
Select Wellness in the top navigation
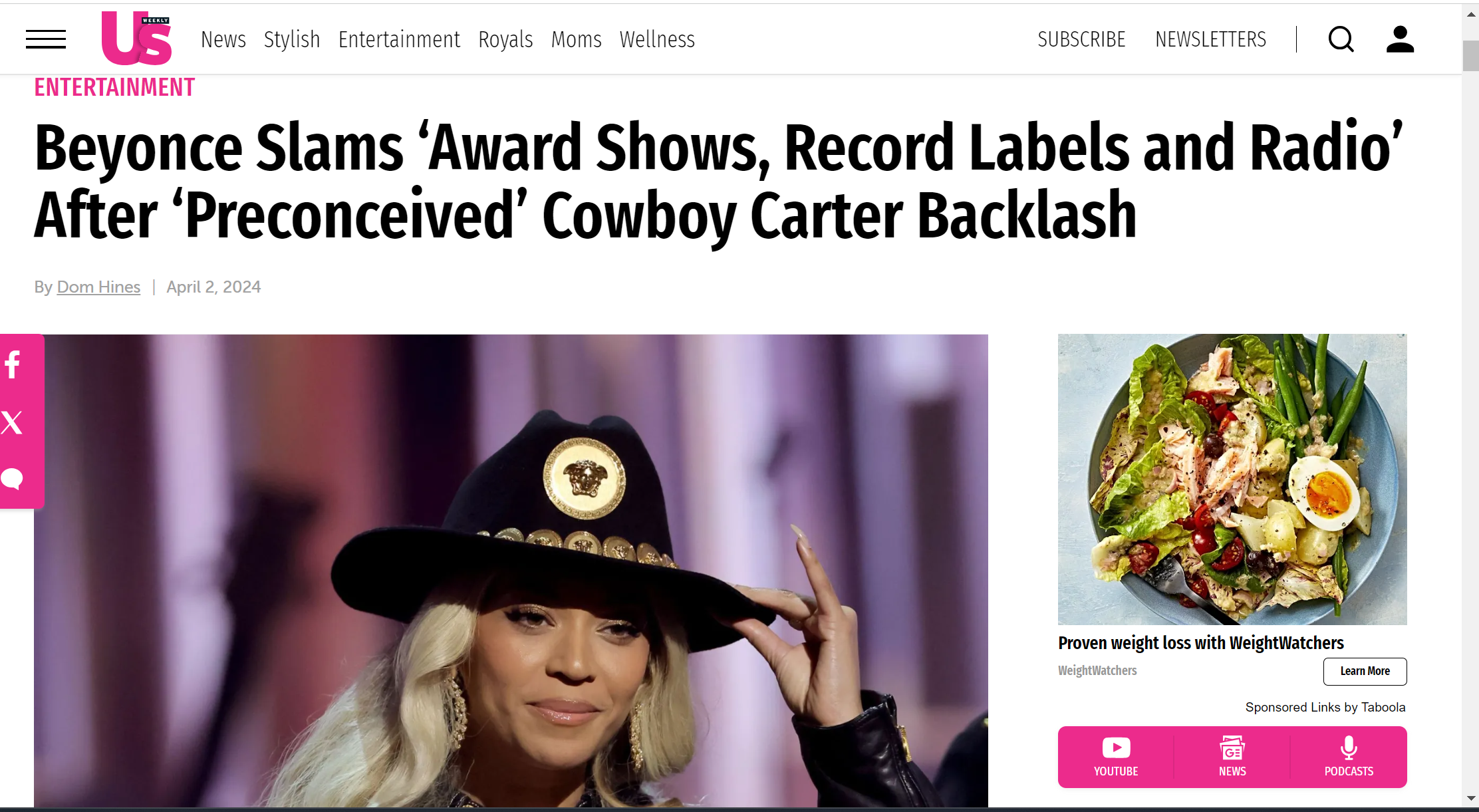coord(657,39)
